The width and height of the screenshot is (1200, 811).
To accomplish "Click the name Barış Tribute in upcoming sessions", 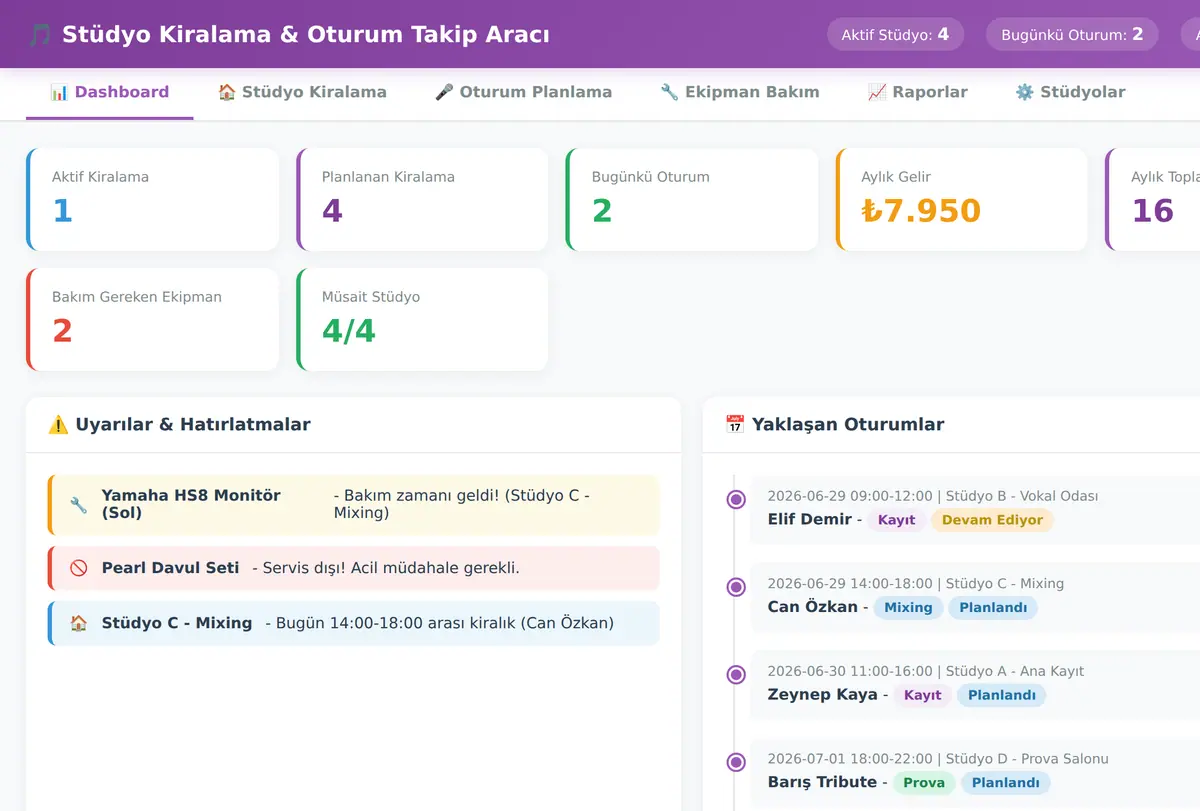I will pyautogui.click(x=822, y=782).
